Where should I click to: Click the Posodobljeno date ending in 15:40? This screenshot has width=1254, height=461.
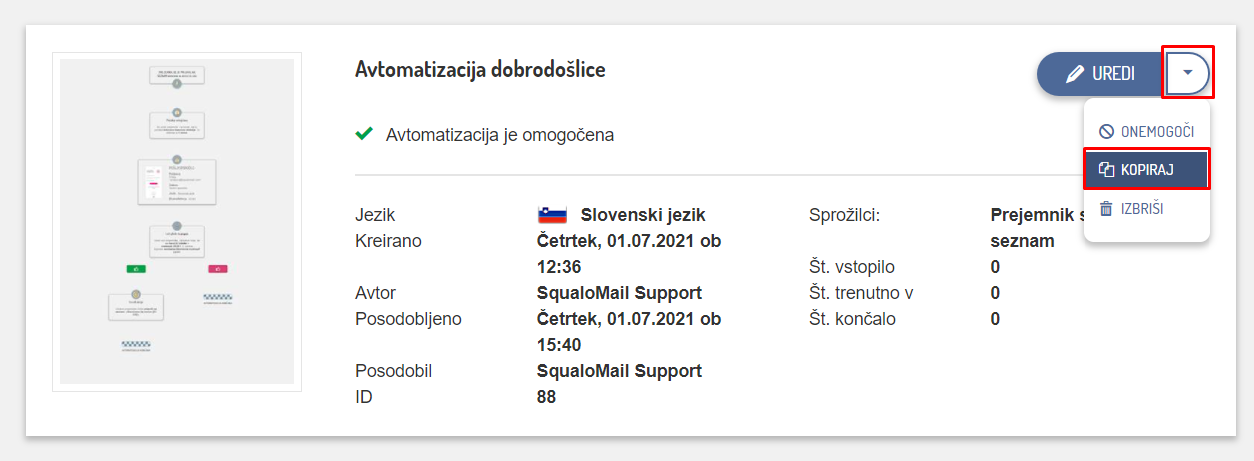pos(629,332)
